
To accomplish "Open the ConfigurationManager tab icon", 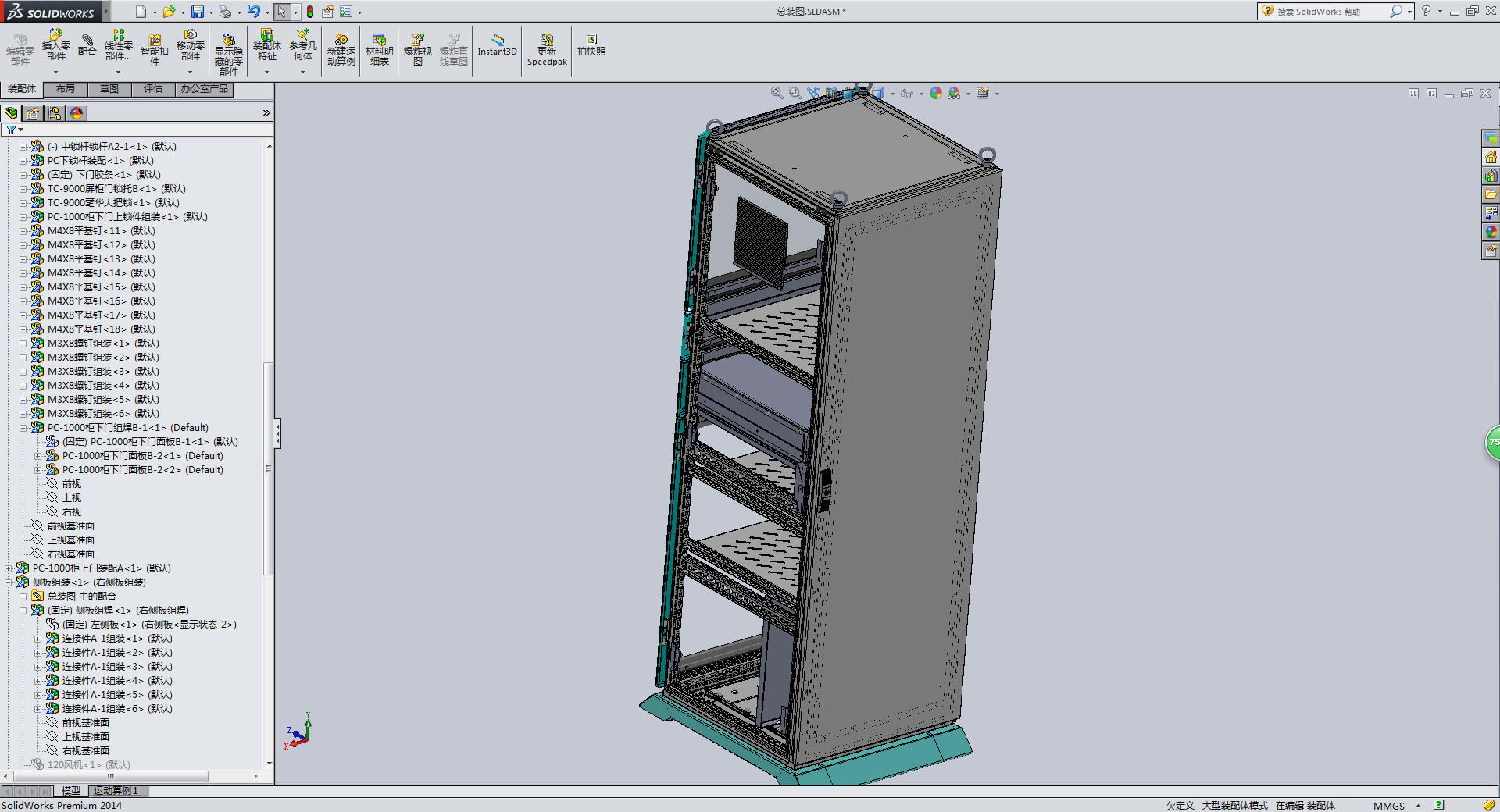I will (x=55, y=113).
